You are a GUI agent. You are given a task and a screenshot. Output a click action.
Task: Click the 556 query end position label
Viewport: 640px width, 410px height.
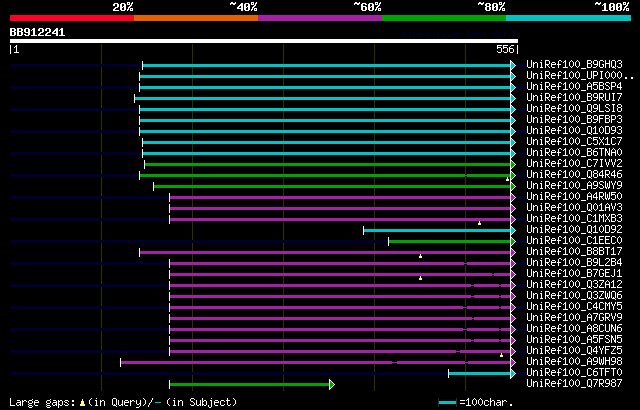pos(505,49)
